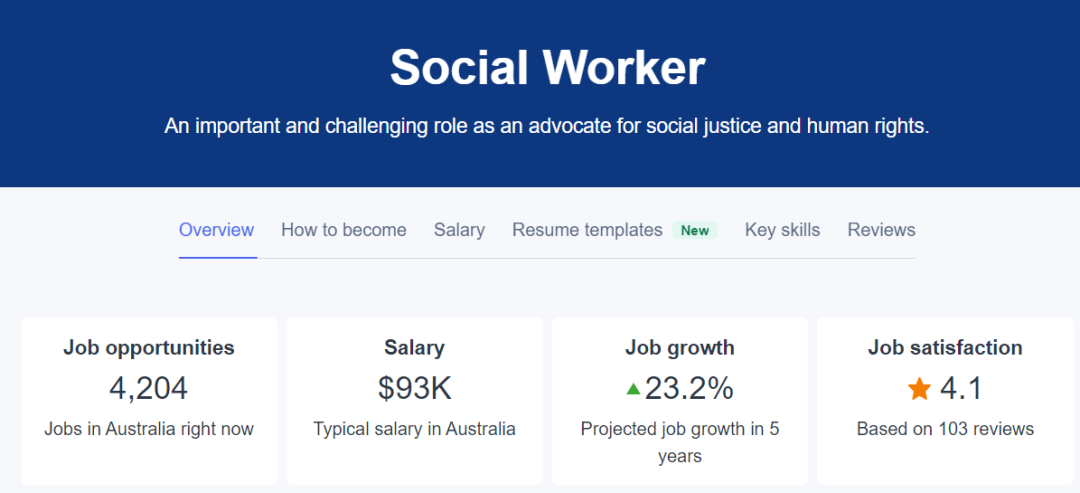The height and width of the screenshot is (493, 1080).
Task: Select the Overview tab
Action: (x=216, y=230)
